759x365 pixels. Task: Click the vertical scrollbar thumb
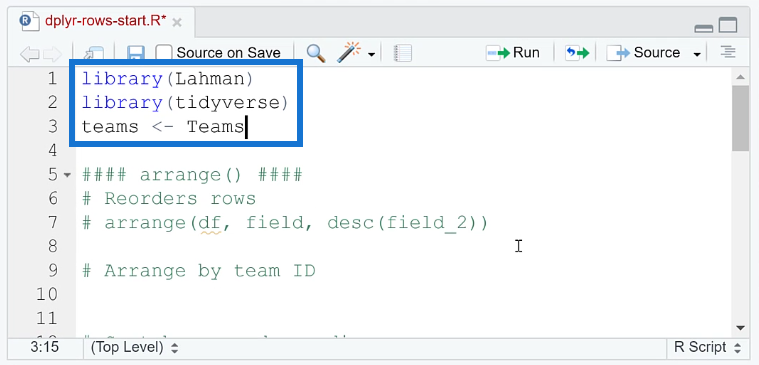[740, 119]
